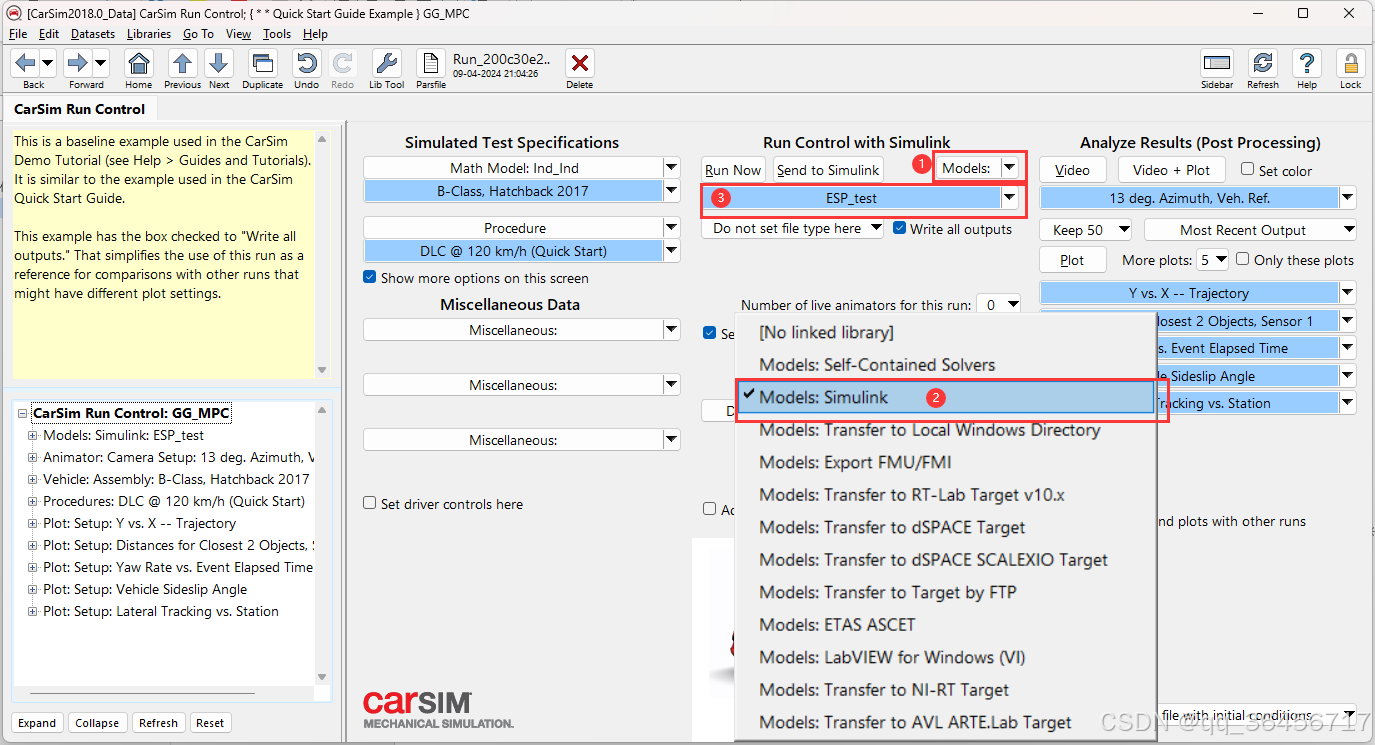Viewport: 1375px width, 745px height.
Task: Click the Next dataset down-arrow icon
Action: point(219,64)
